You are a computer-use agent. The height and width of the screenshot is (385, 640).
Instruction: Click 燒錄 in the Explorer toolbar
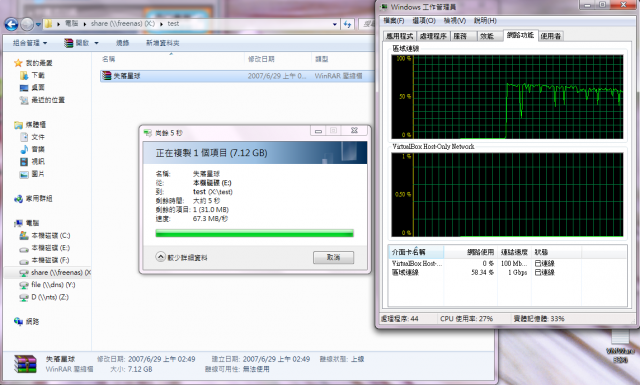pos(122,43)
